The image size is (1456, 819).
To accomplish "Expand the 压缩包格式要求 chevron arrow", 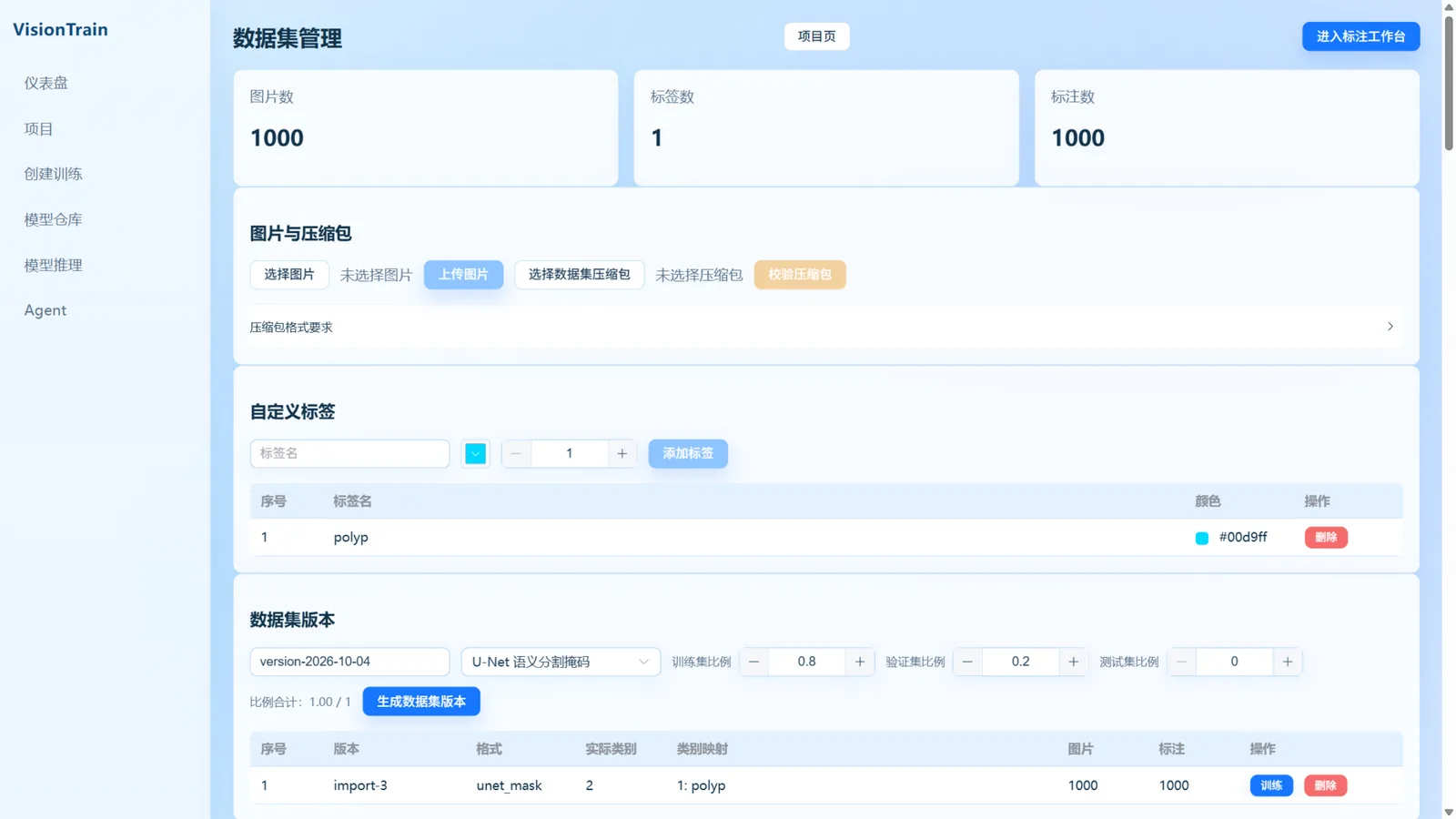I will (x=1390, y=327).
